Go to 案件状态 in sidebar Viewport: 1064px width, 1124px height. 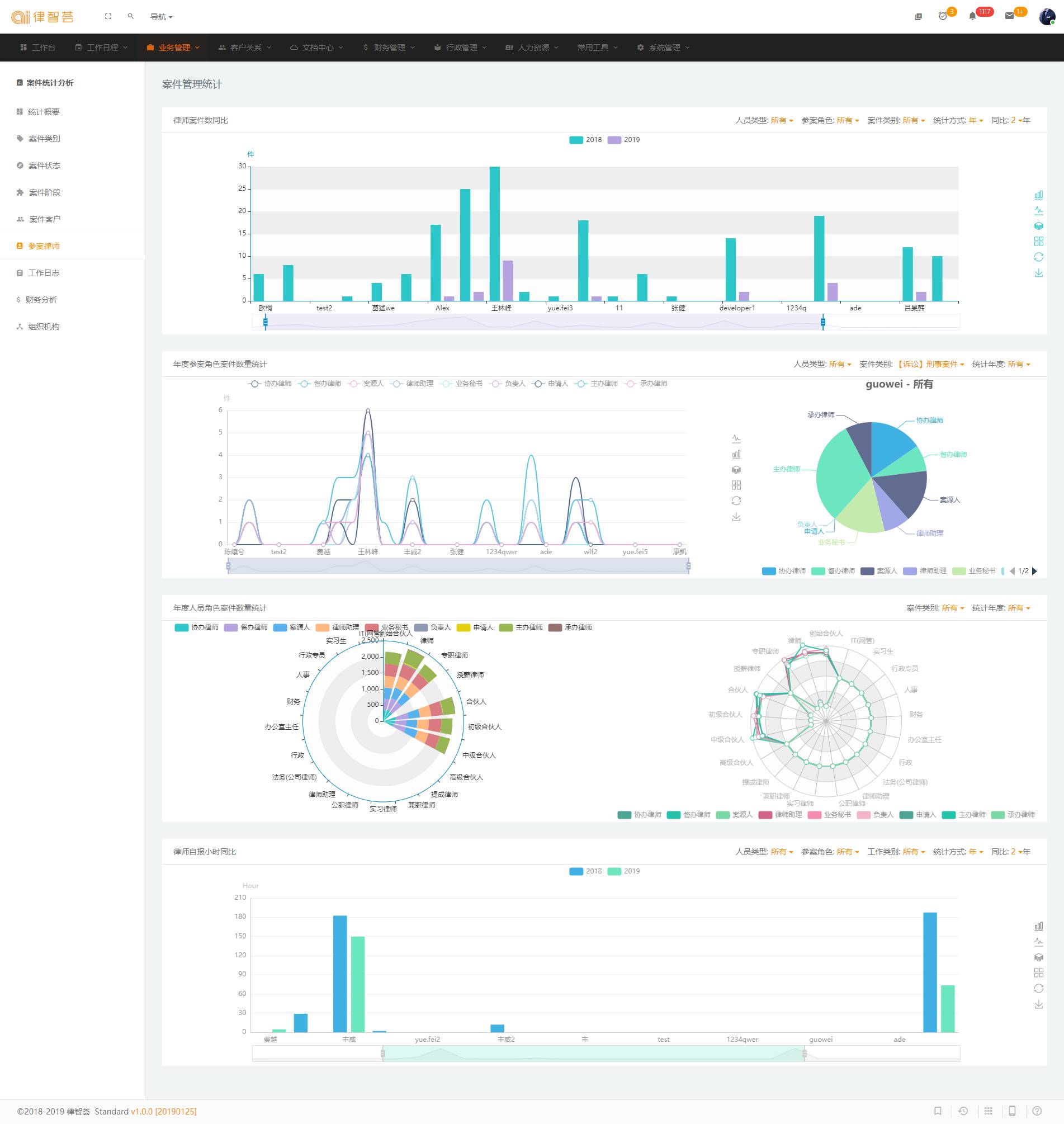(44, 166)
